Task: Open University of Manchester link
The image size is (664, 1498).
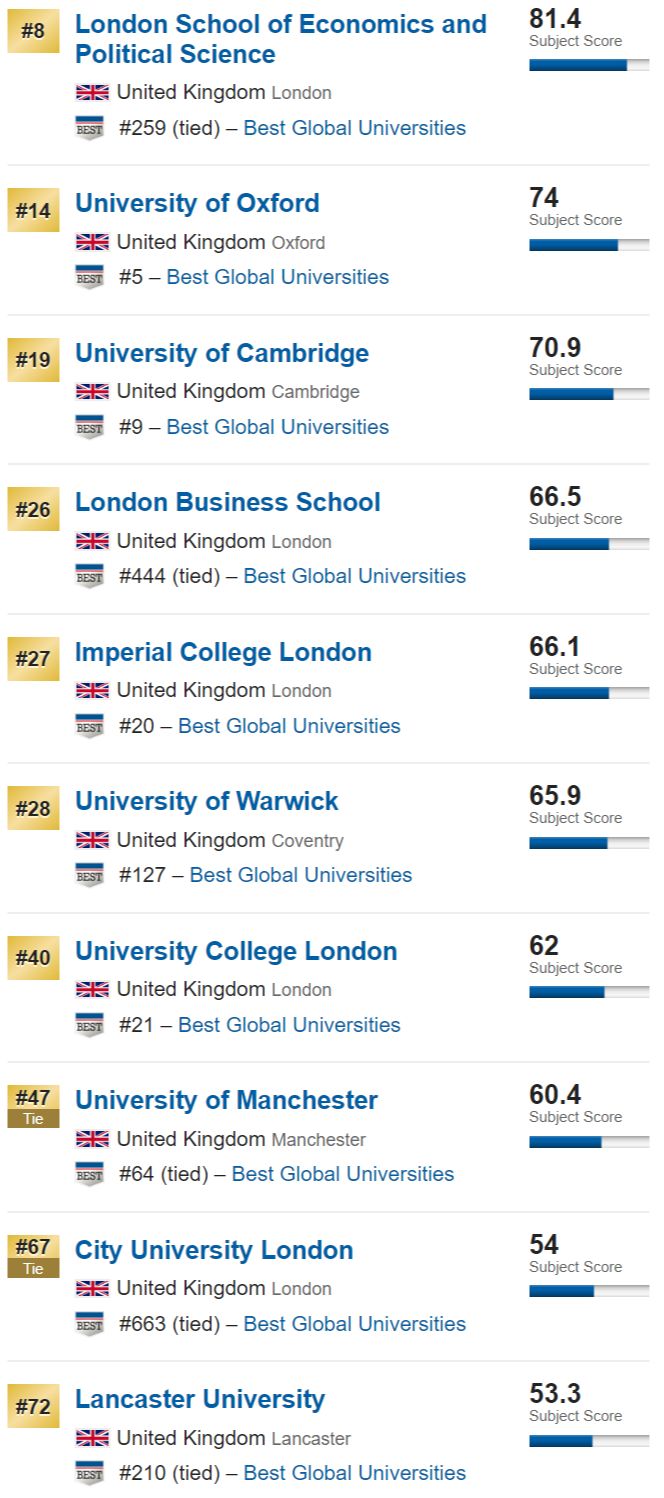Action: 226,1100
